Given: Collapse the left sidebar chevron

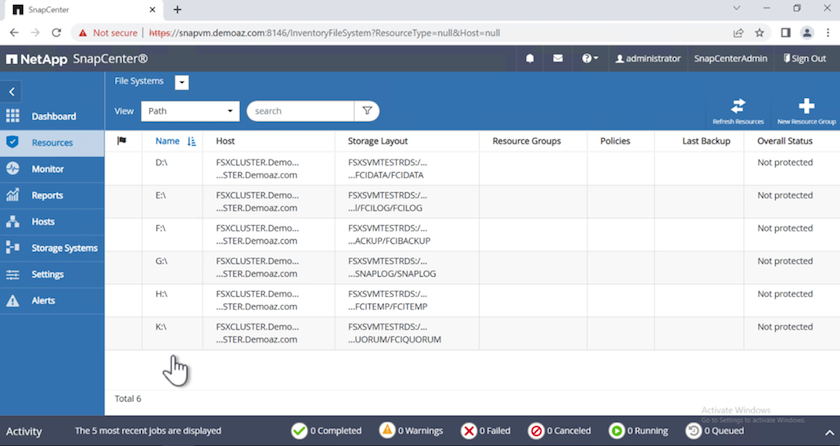Looking at the screenshot, I should [12, 92].
